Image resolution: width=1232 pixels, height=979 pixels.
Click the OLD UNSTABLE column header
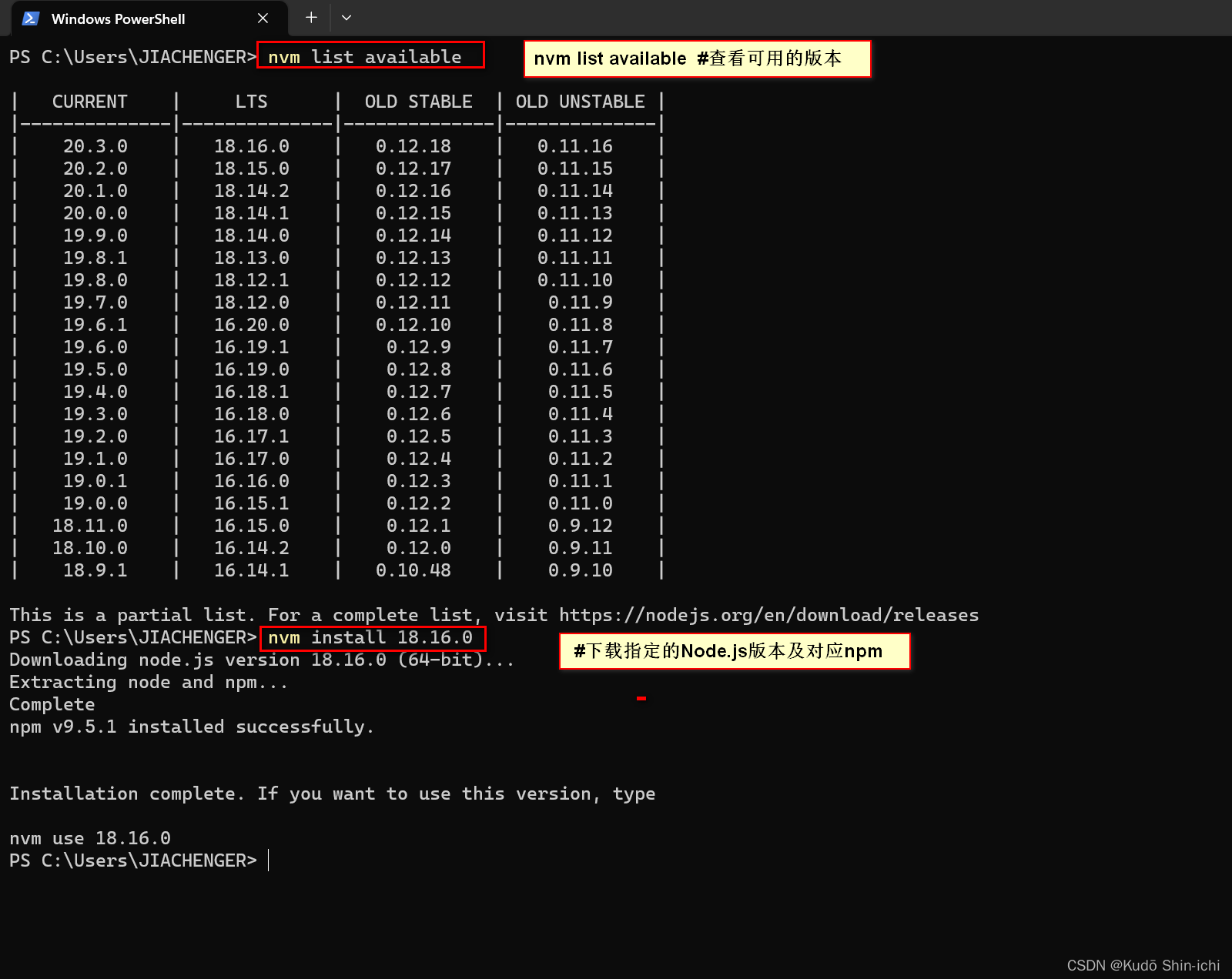(x=581, y=102)
